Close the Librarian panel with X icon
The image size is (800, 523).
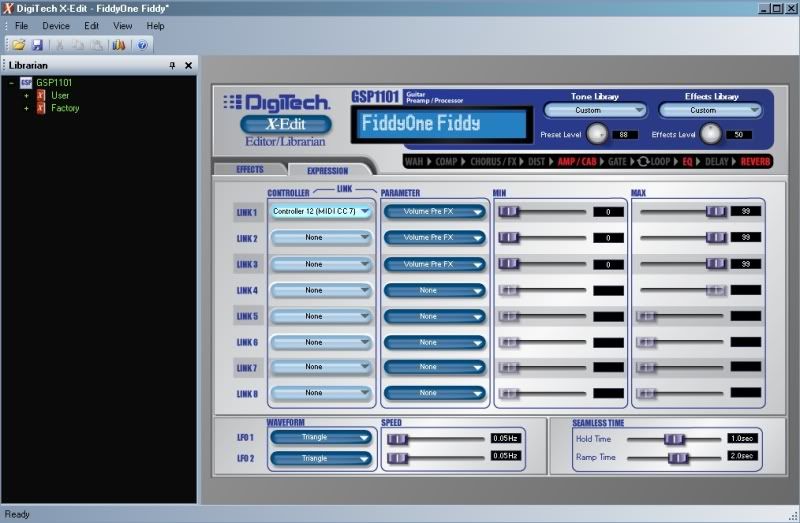(x=188, y=65)
